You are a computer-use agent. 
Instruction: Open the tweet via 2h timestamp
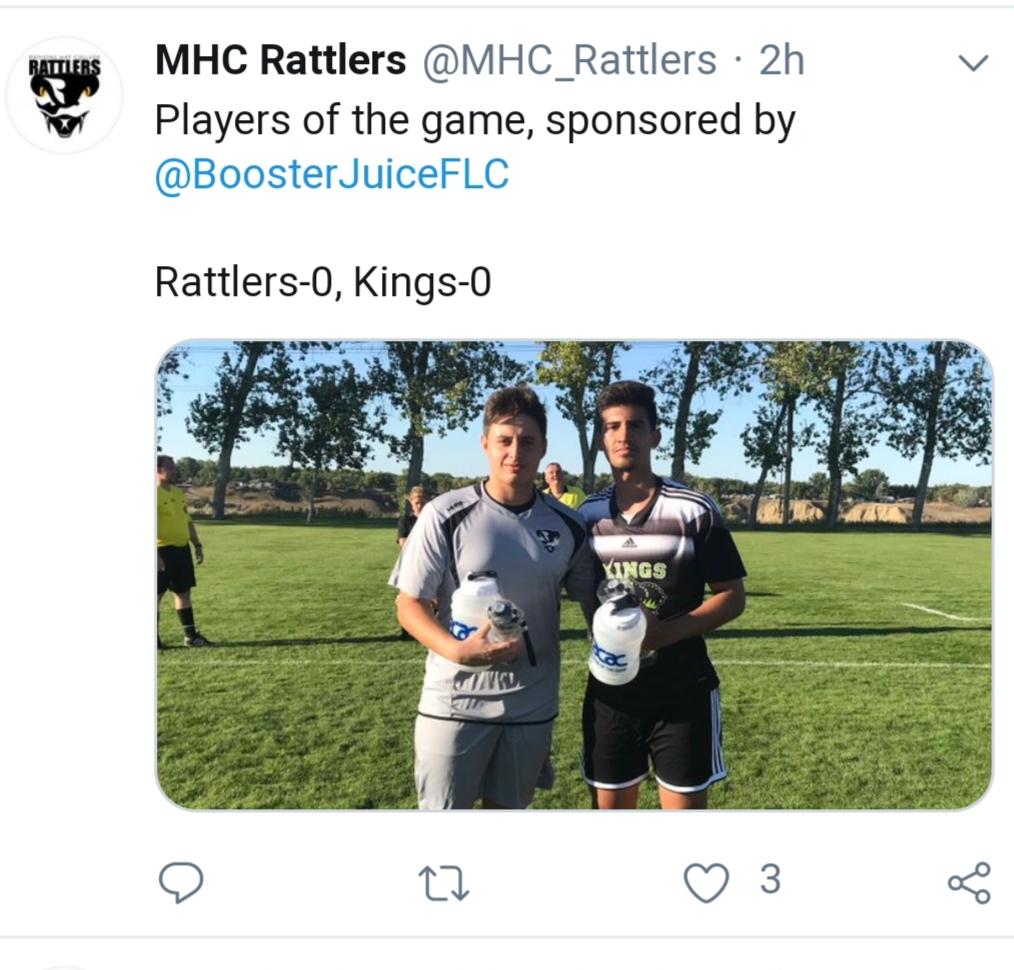tap(782, 60)
